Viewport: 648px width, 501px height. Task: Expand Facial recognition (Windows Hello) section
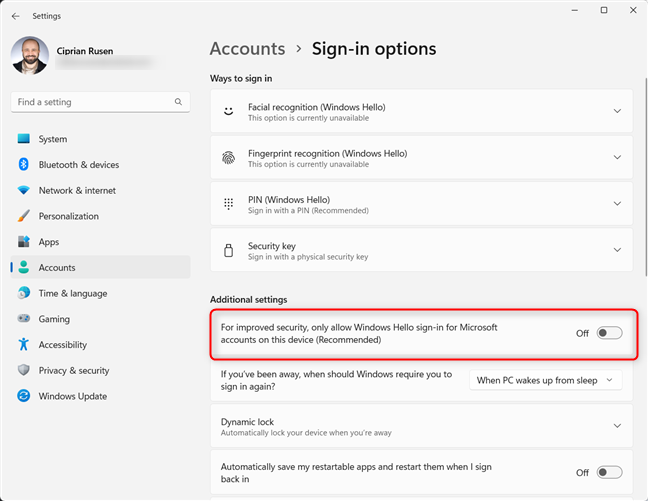617,112
